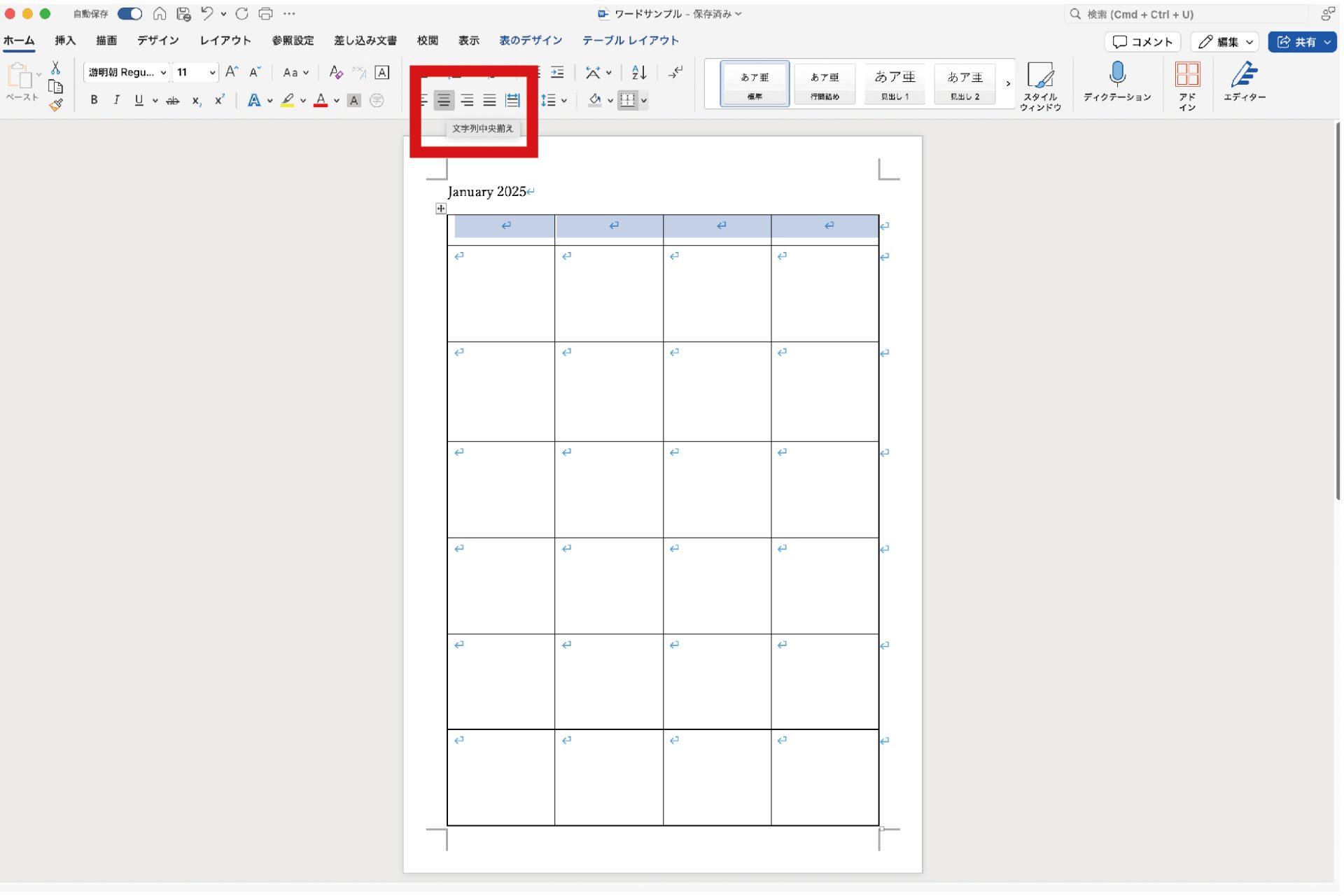Open the font name dropdown
The width and height of the screenshot is (1344, 896).
click(x=163, y=72)
